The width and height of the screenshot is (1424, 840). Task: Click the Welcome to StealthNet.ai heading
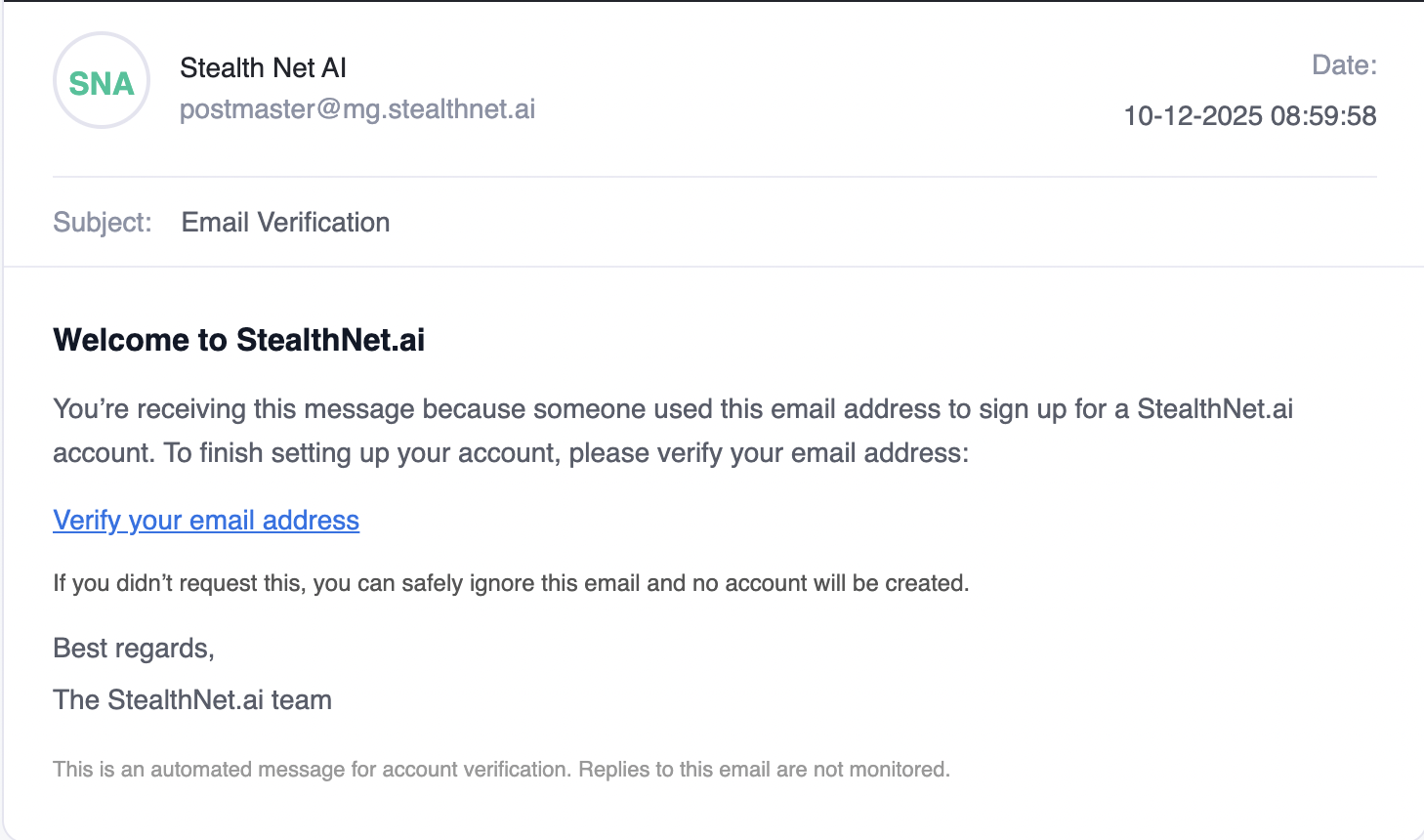239,340
